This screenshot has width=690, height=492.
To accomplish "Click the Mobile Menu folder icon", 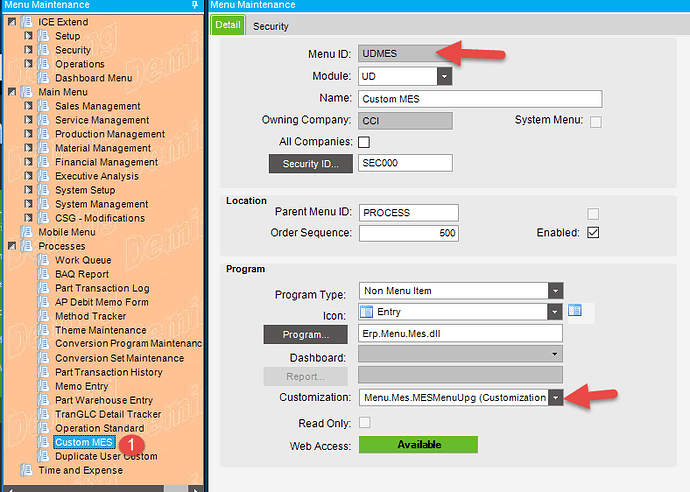I will click(x=26, y=232).
